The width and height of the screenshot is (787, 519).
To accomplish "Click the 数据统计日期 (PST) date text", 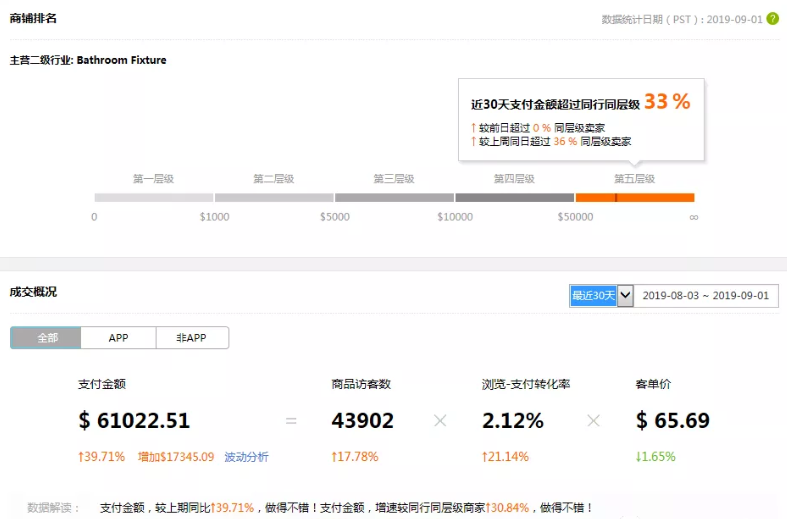I will [x=682, y=20].
